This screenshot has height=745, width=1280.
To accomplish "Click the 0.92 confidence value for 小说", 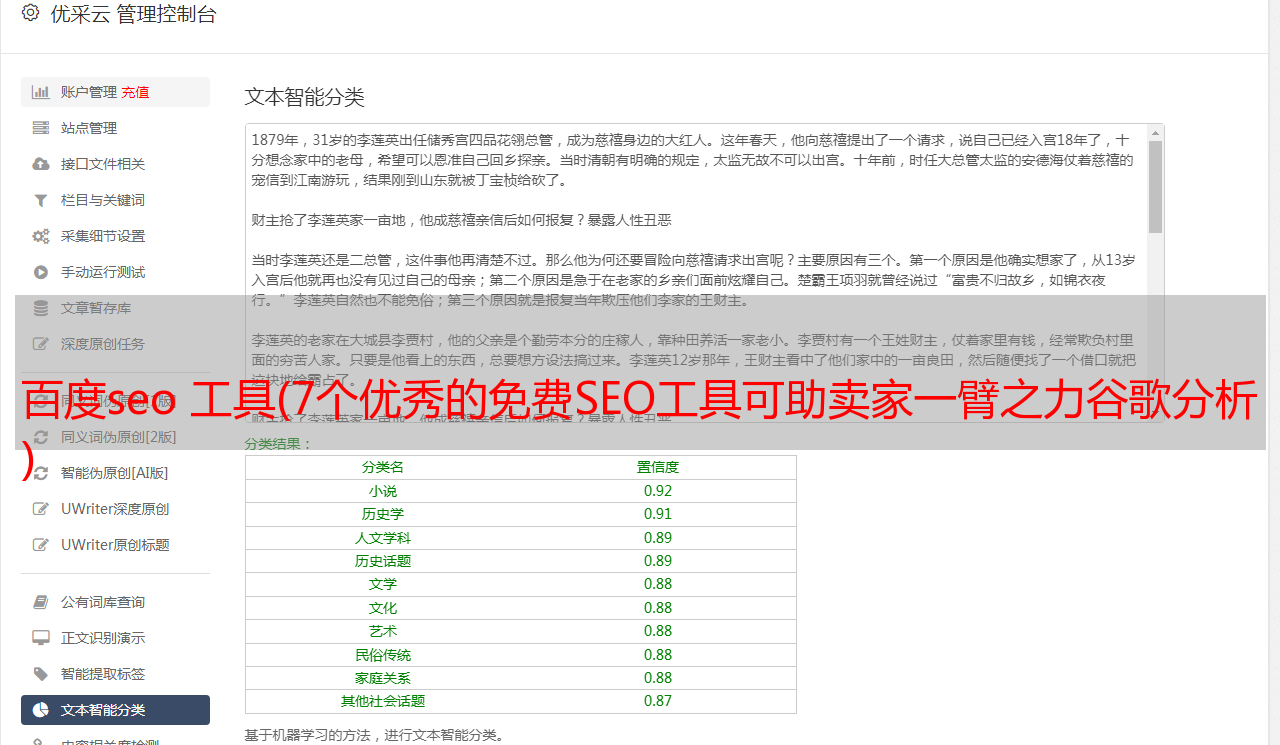I will coord(658,491).
